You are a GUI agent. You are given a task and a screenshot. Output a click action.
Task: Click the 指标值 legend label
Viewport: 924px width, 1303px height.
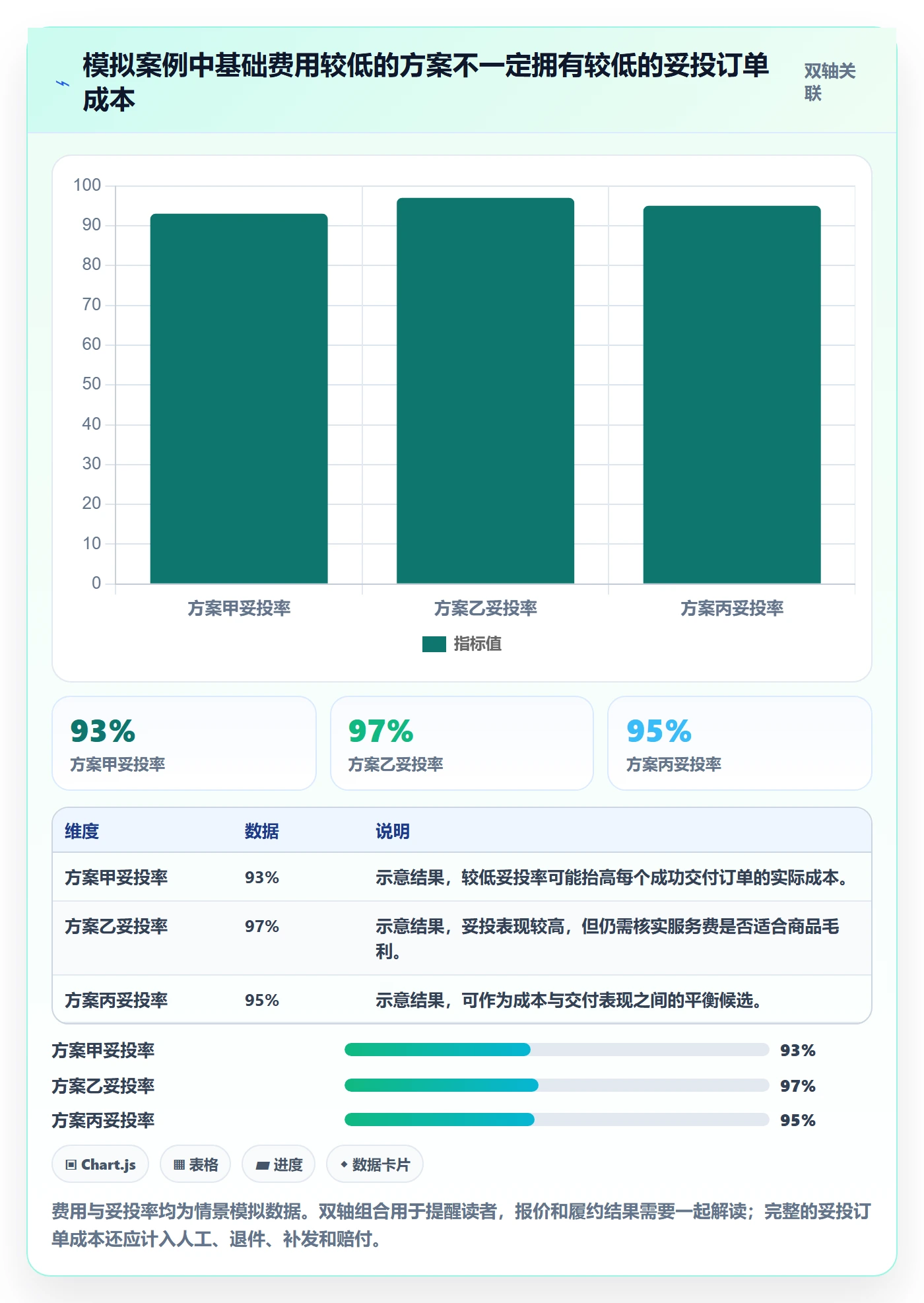(478, 644)
